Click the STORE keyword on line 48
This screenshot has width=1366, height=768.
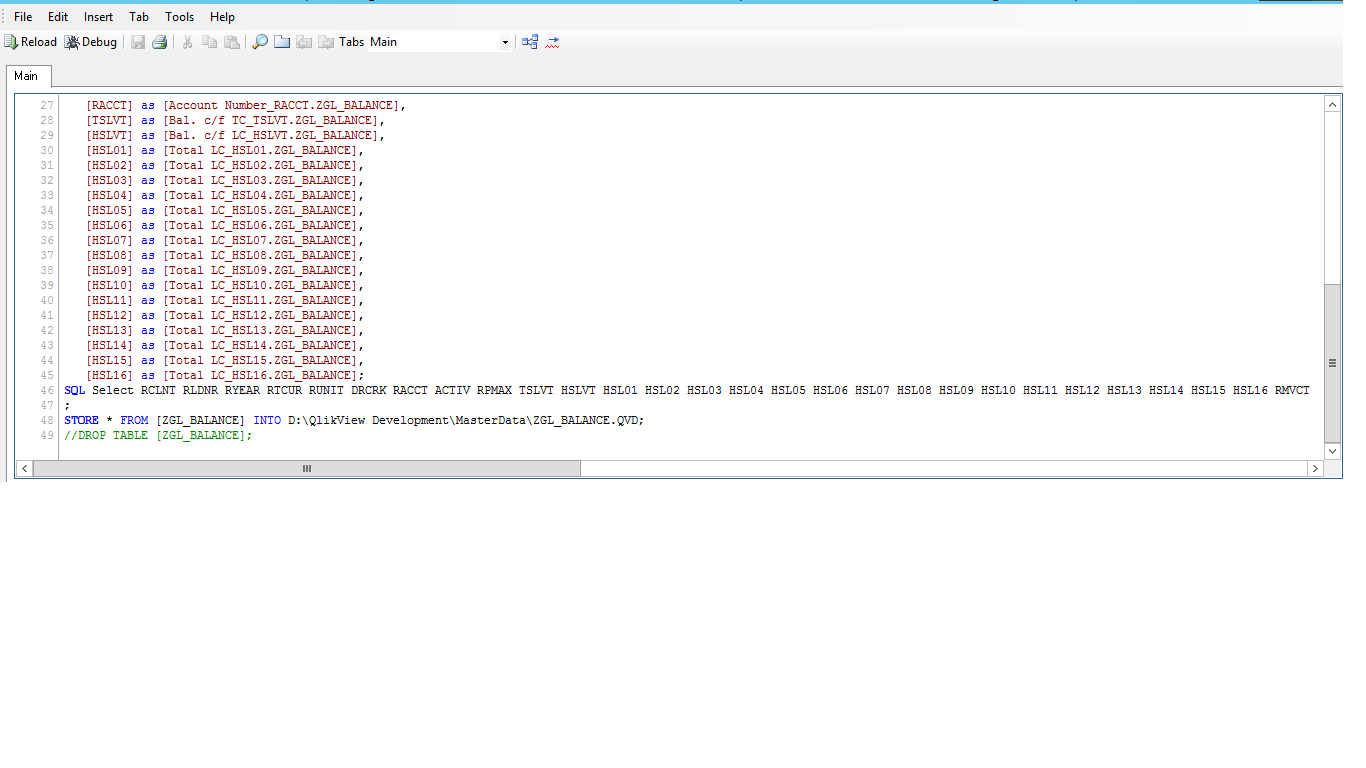[x=82, y=420]
